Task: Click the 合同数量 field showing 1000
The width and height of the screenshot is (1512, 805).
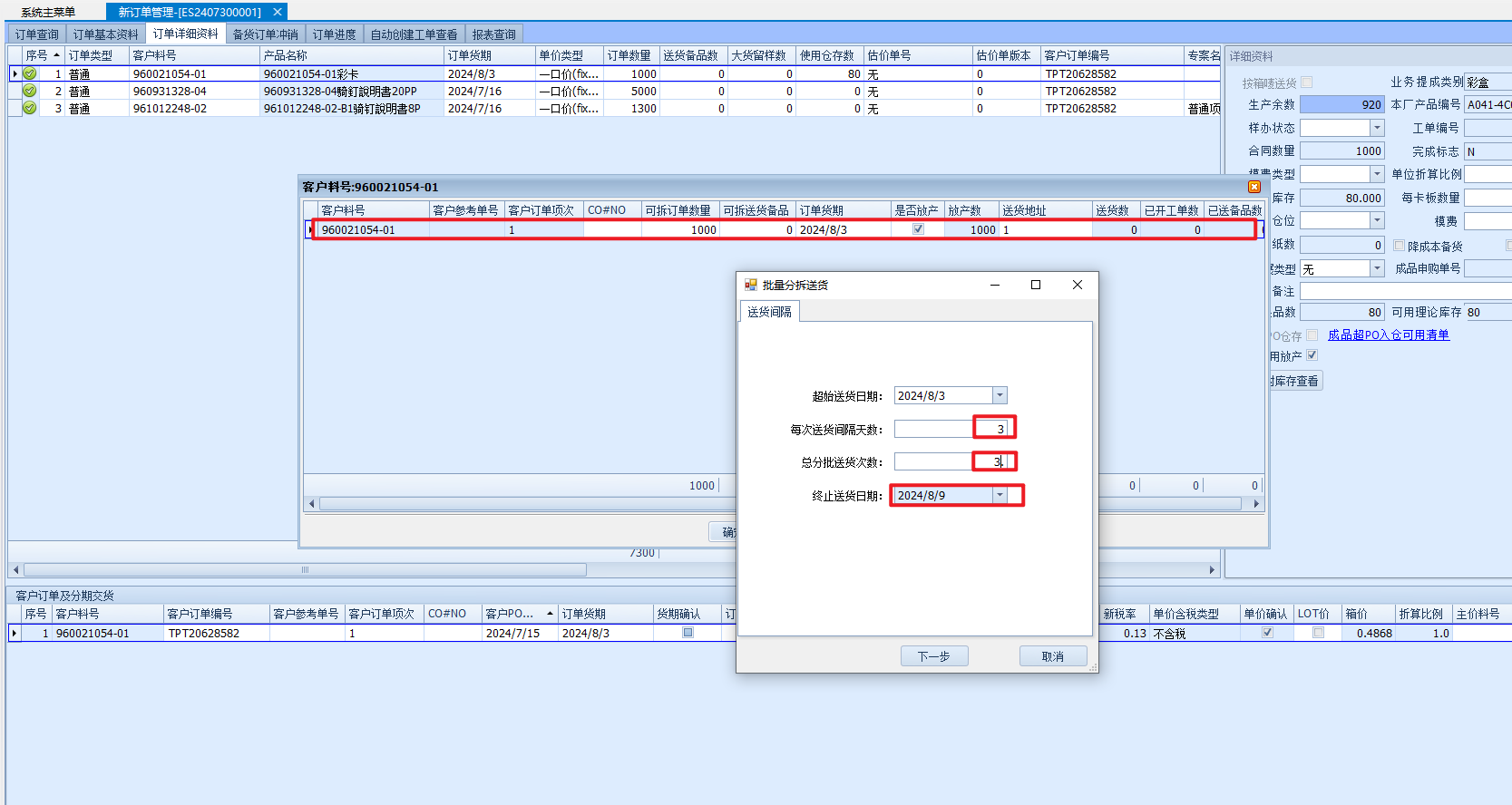Action: [x=1342, y=151]
